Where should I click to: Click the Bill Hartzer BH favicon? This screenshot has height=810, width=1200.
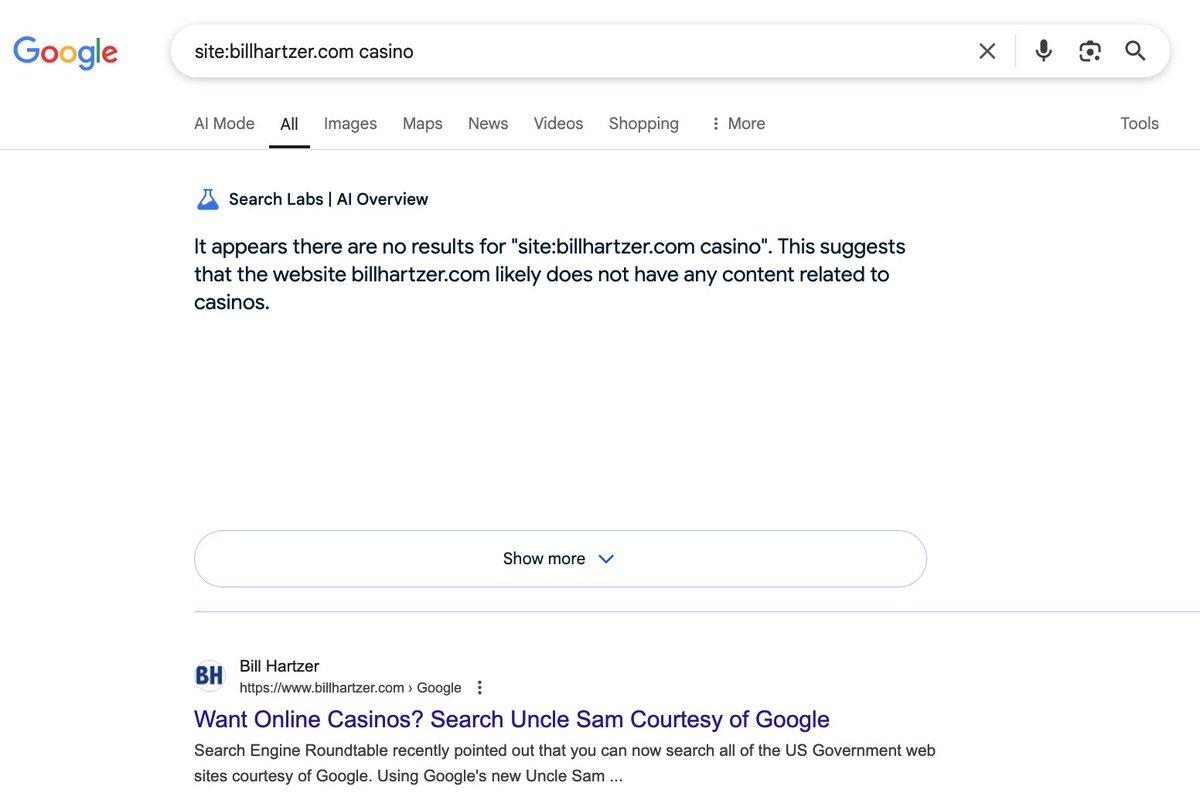coord(209,676)
